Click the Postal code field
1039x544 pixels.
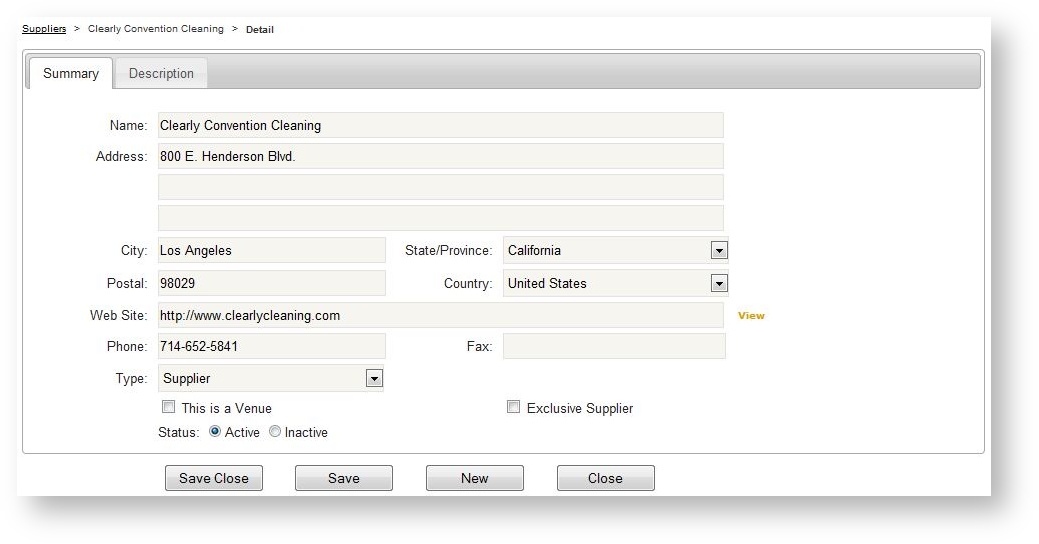click(x=271, y=283)
